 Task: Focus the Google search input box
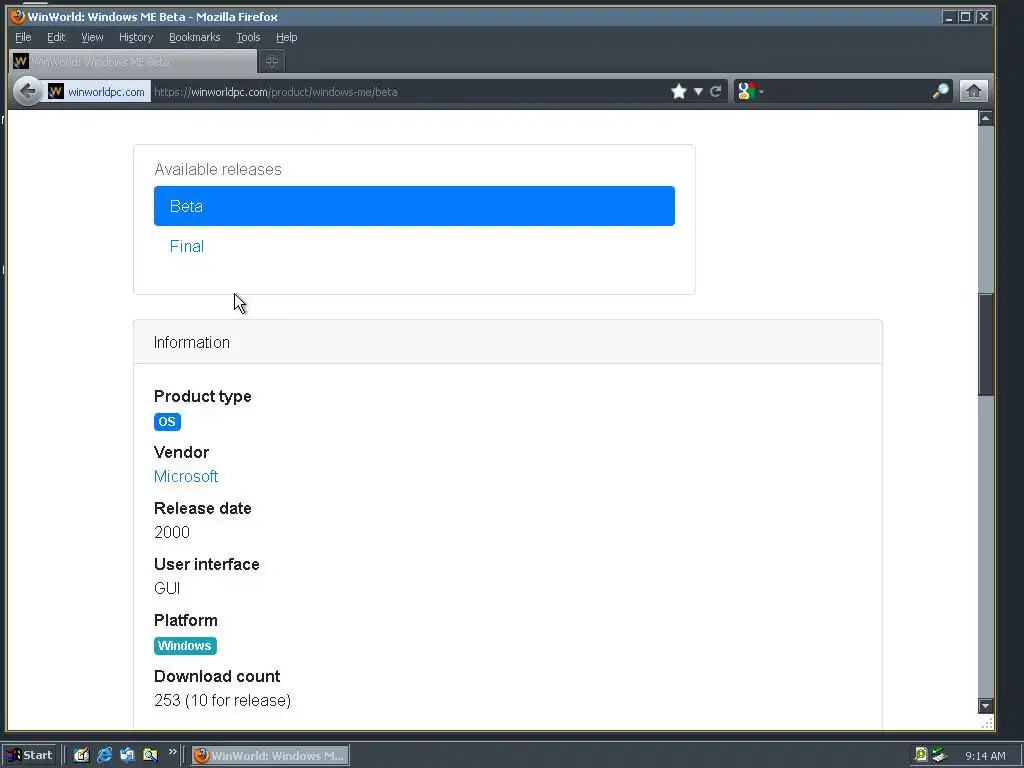point(846,91)
